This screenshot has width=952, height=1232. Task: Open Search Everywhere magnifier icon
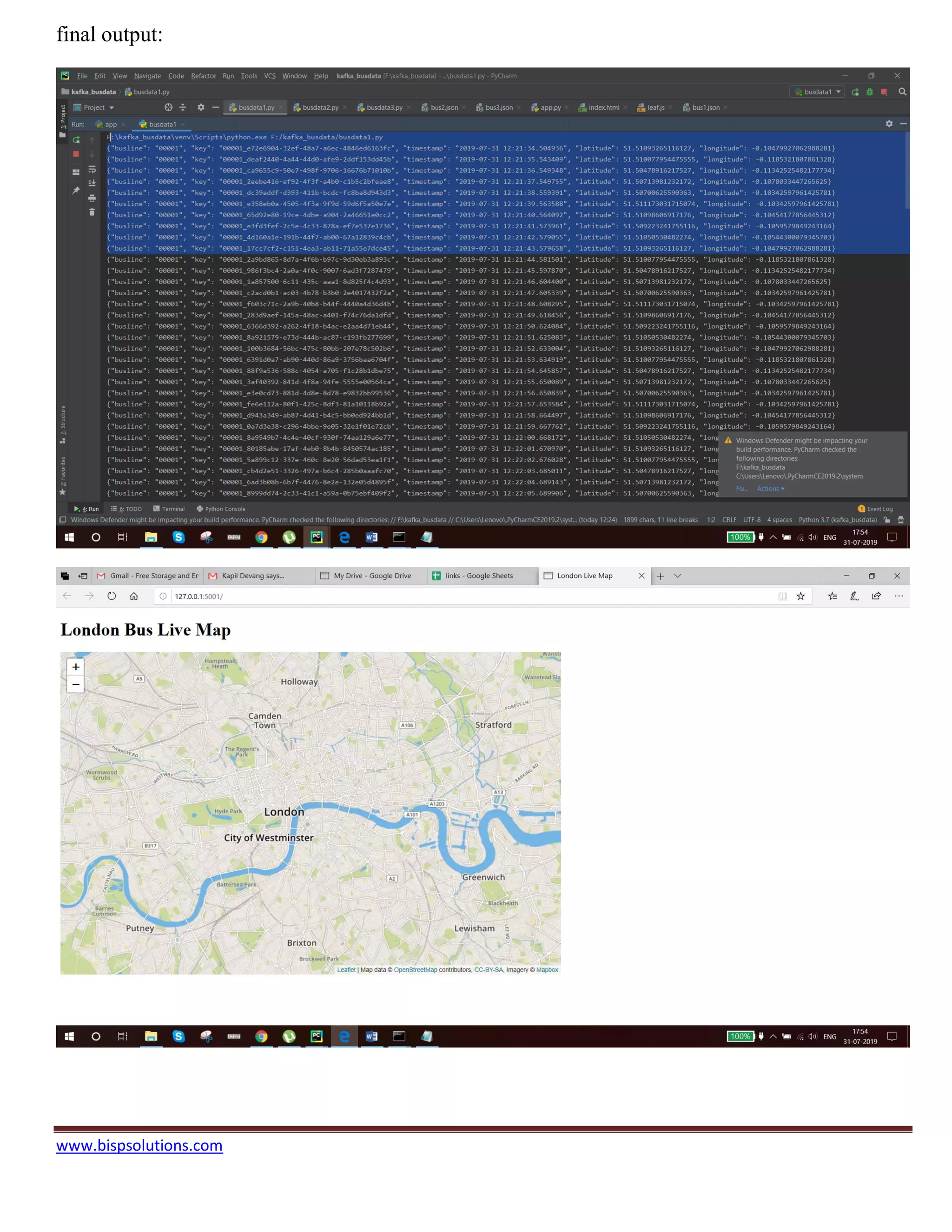coord(902,92)
